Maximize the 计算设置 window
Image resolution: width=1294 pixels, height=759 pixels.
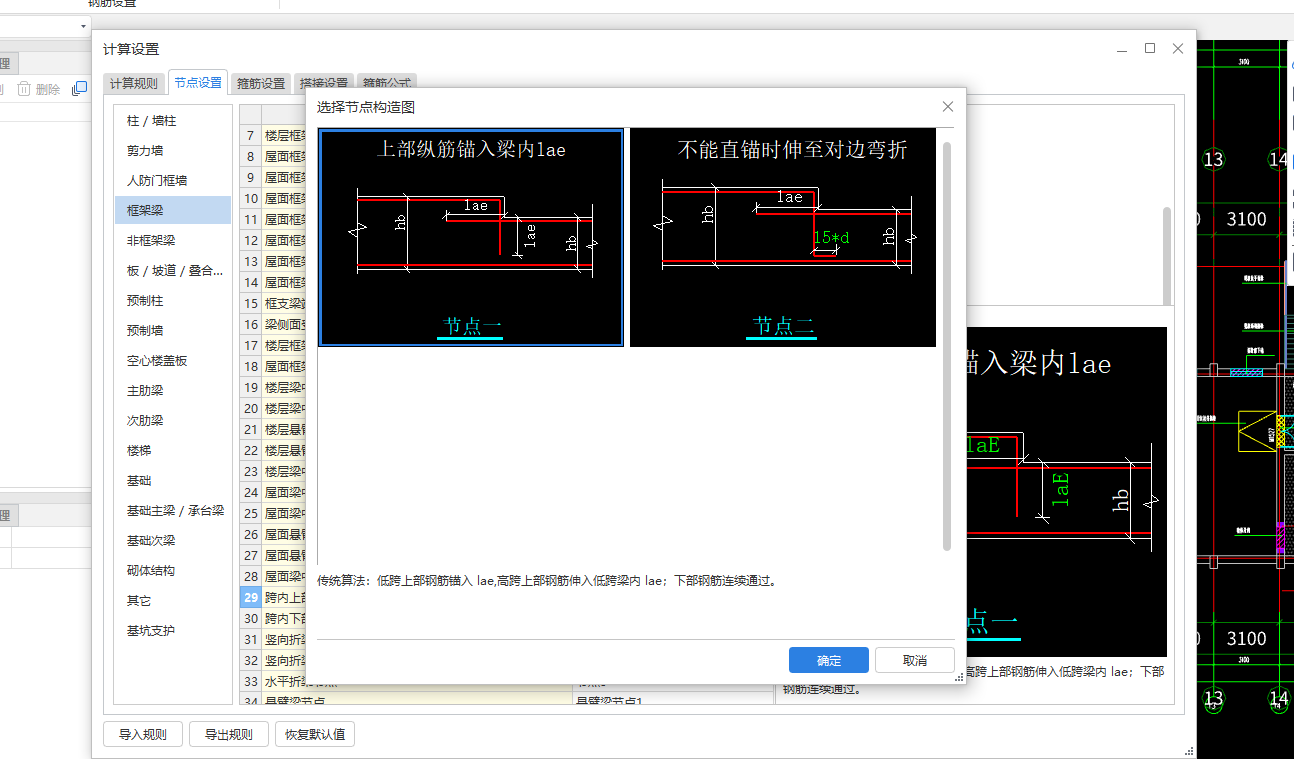click(1150, 48)
